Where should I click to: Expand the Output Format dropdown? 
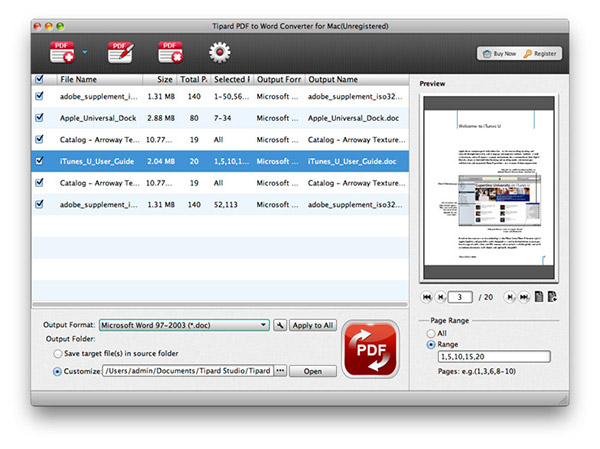pos(184,325)
